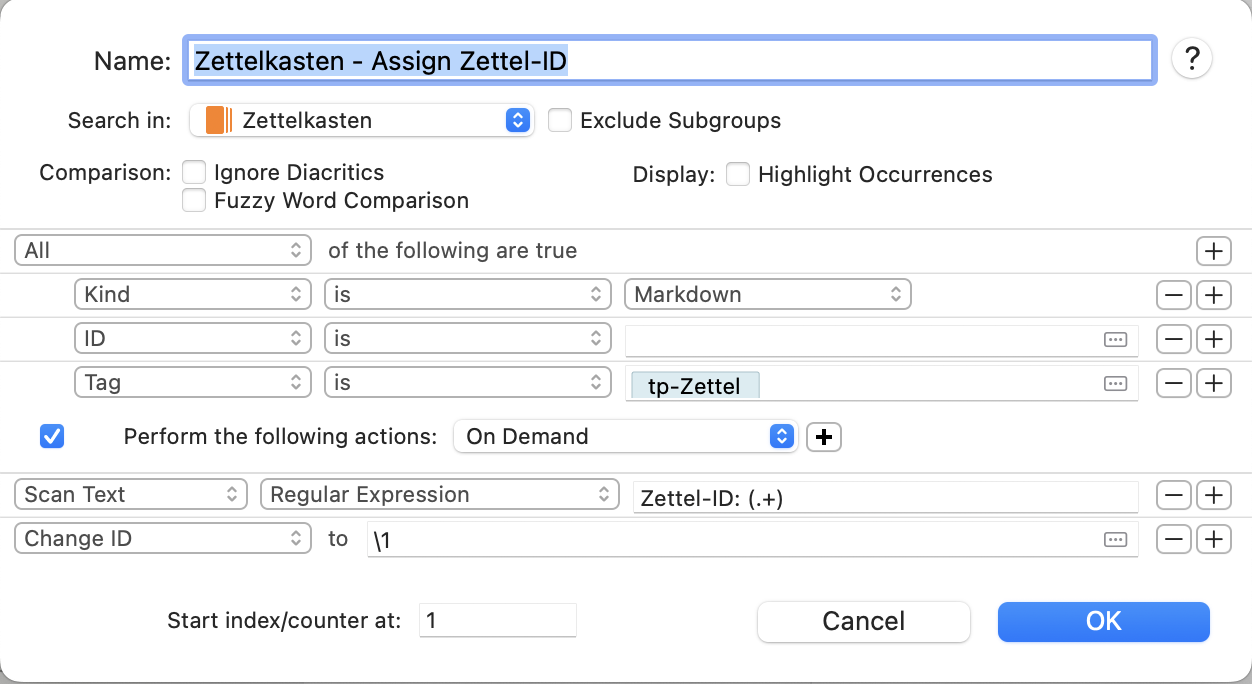Remove the Scan Text action row
Screen dimensions: 1252x684
pyautogui.click(x=1173, y=494)
